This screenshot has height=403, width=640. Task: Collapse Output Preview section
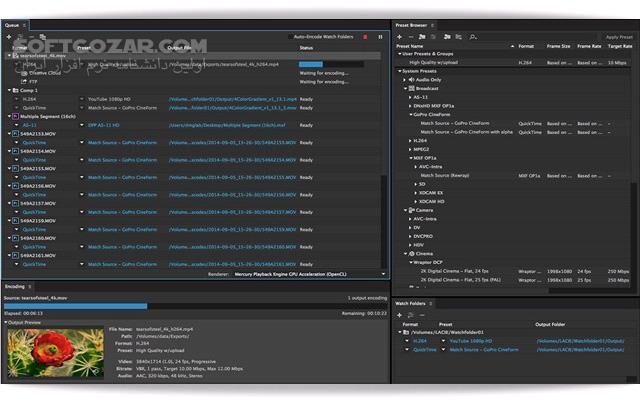[6, 323]
